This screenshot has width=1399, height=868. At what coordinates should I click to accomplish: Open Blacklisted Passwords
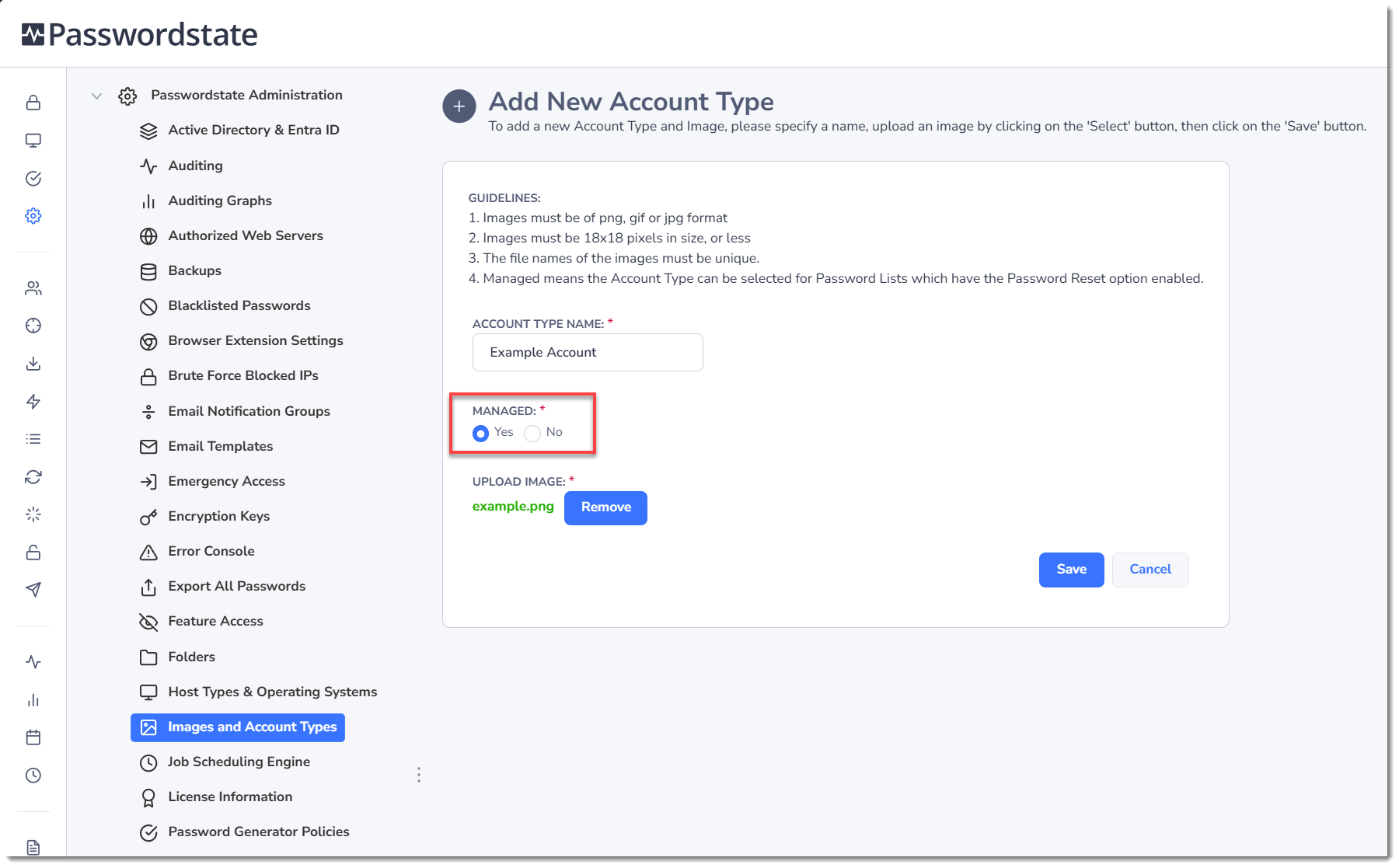(239, 305)
